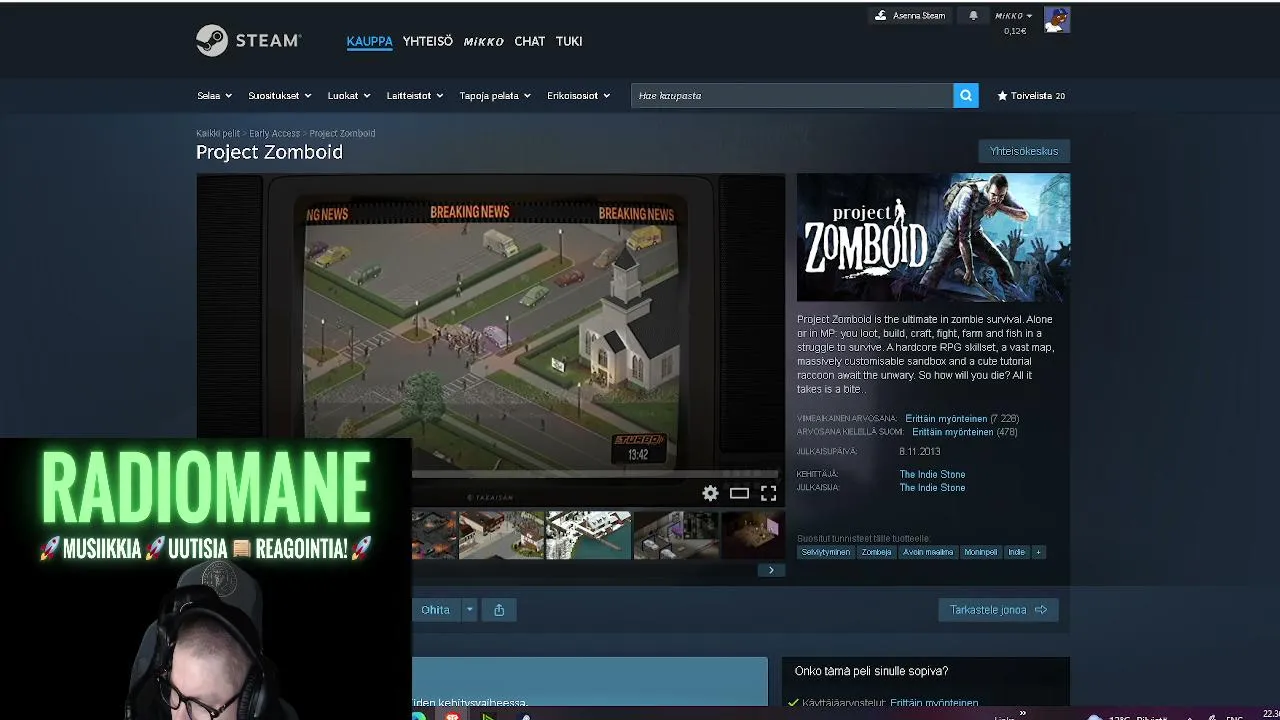The width and height of the screenshot is (1280, 720).
Task: Open the Early Access breadcrumb link
Action: coord(274,133)
